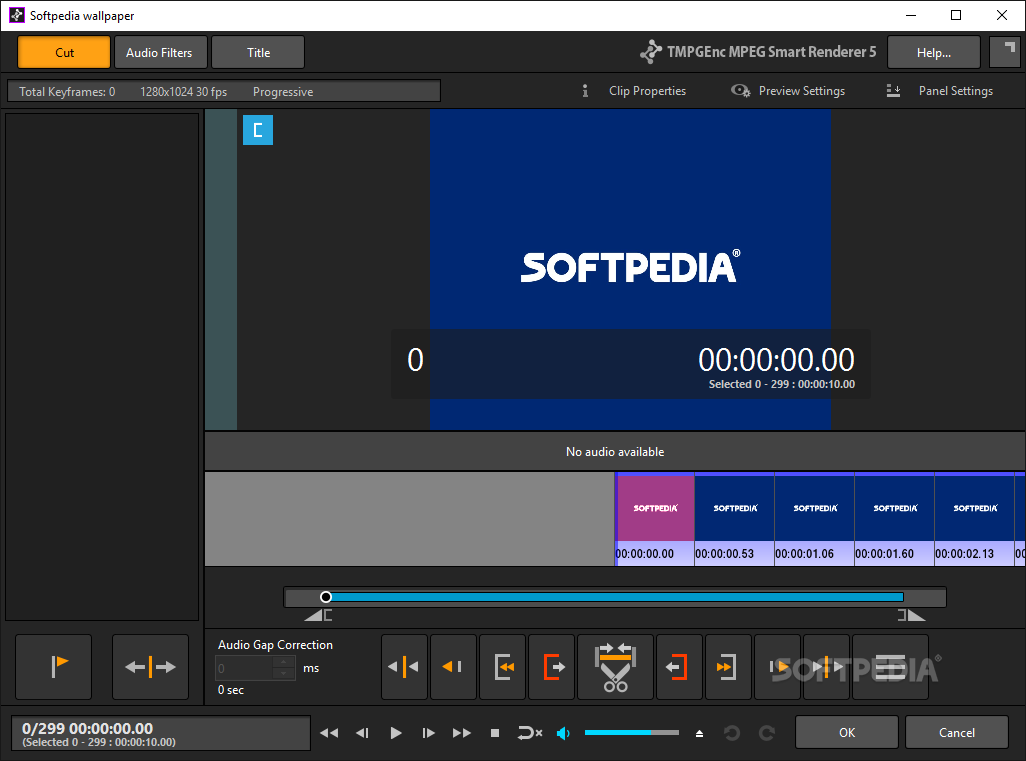Switch to the Cut tab

[64, 52]
